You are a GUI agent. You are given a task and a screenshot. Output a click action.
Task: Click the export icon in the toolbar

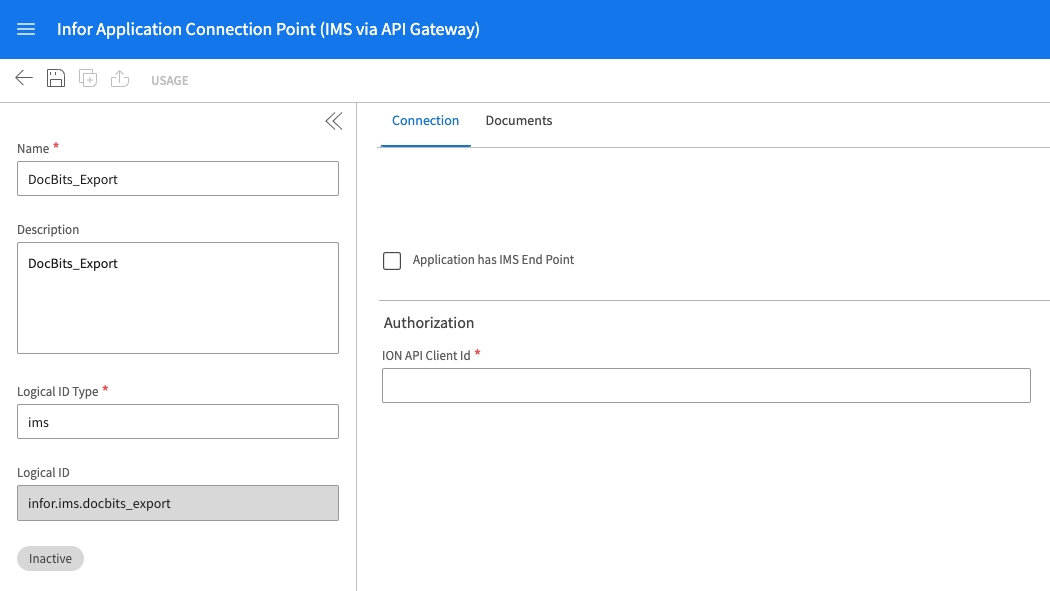(120, 79)
